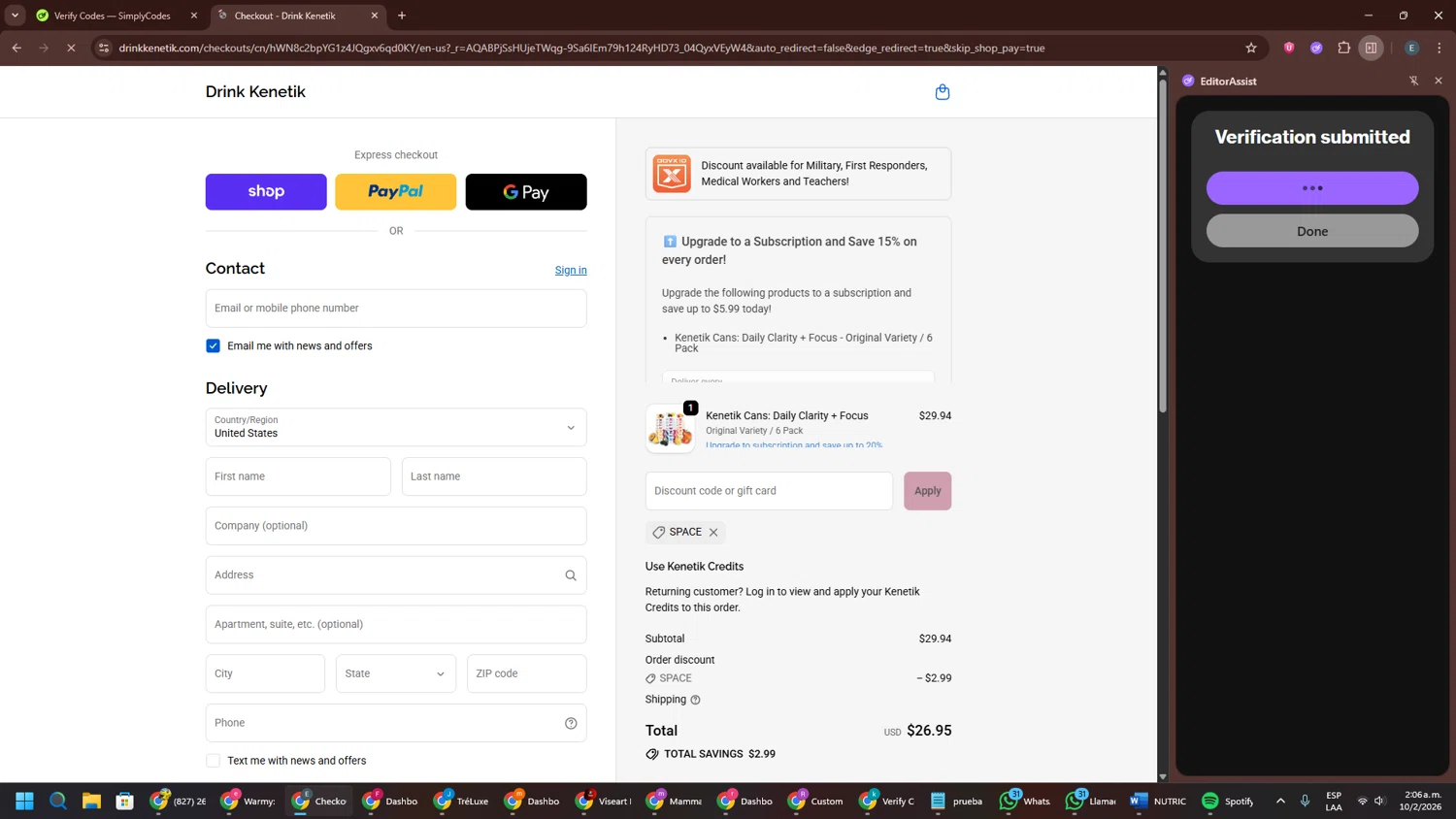The height and width of the screenshot is (819, 1456).
Task: Click the browser address bar URL
Action: pos(581,48)
